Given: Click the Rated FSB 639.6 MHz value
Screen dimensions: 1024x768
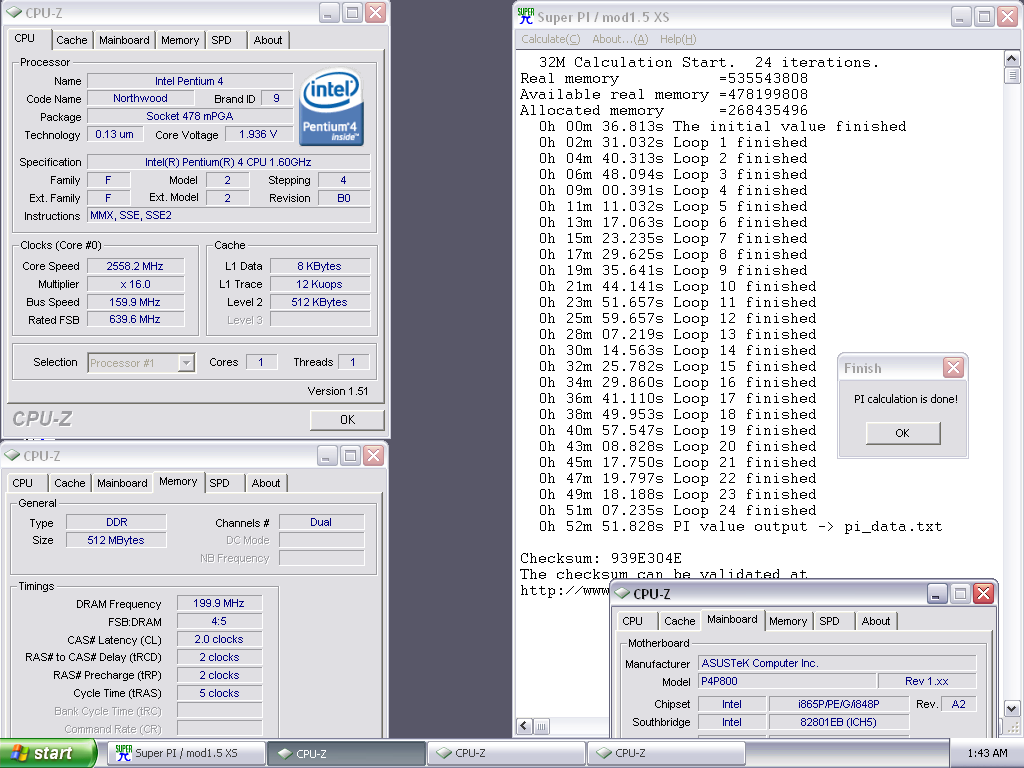Looking at the screenshot, I should tap(135, 319).
